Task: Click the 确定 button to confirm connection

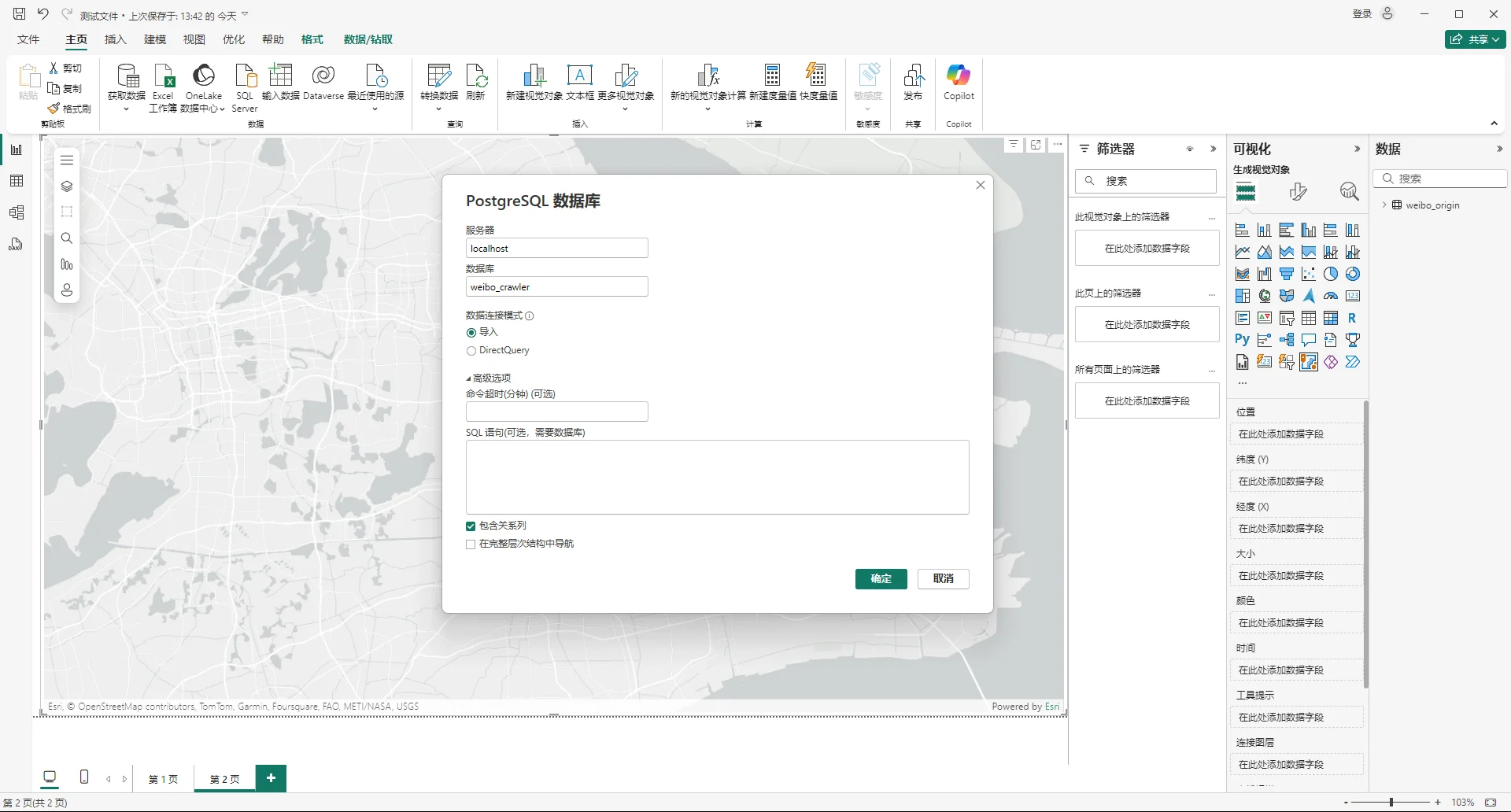Action: 881,578
